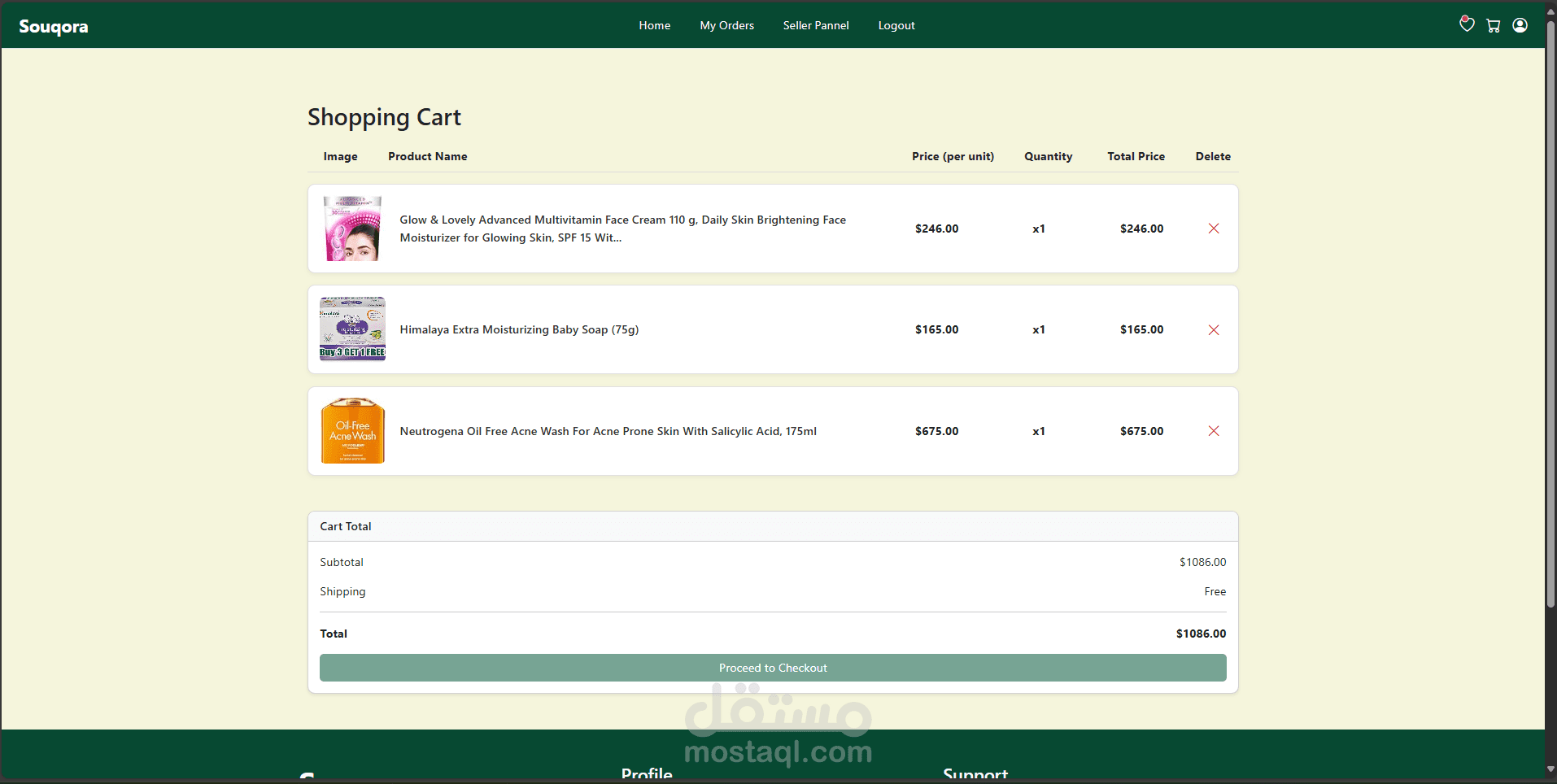Click the Product Name column header
Viewport: 1557px width, 784px height.
pos(428,156)
